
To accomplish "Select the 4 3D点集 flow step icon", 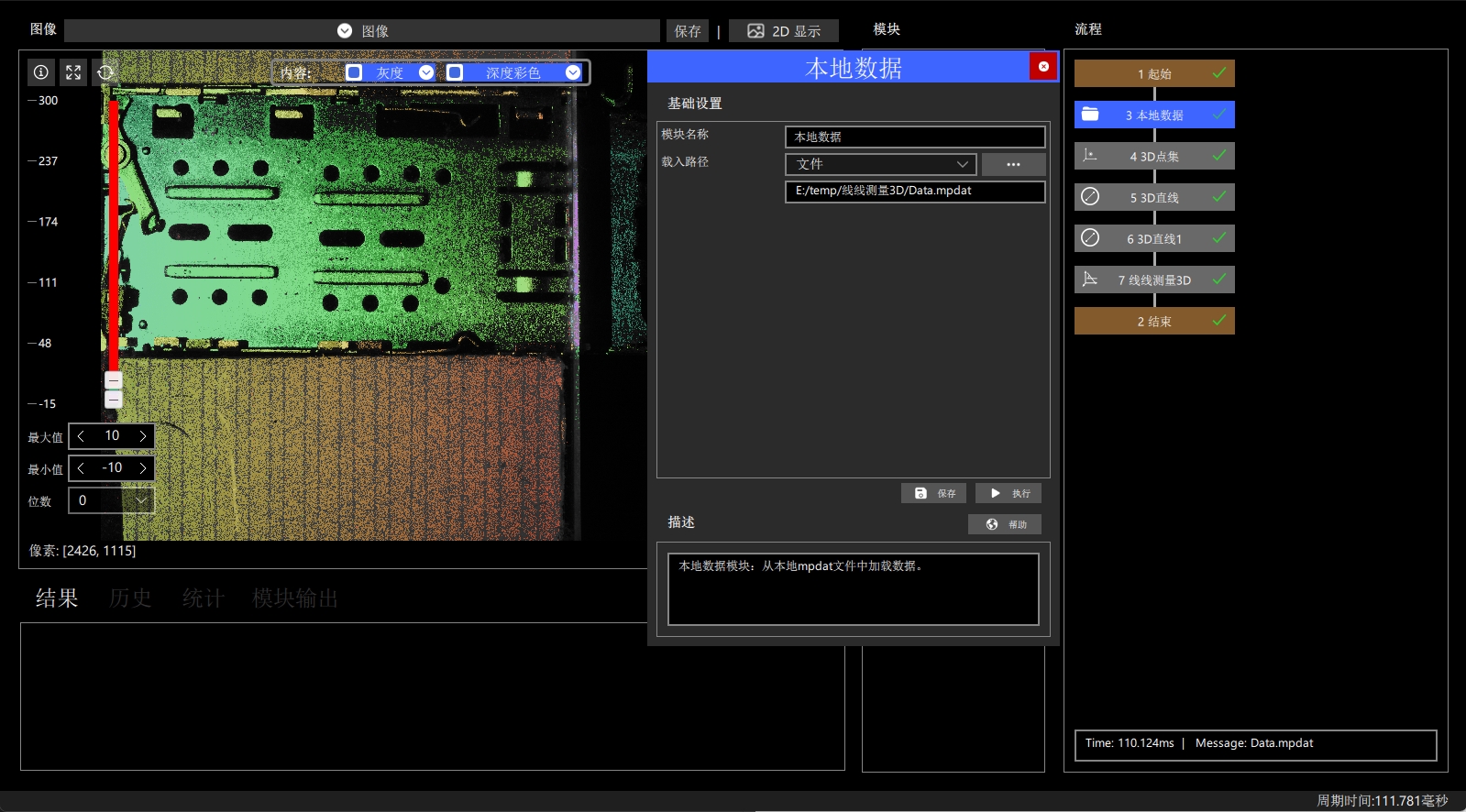I will point(1090,156).
